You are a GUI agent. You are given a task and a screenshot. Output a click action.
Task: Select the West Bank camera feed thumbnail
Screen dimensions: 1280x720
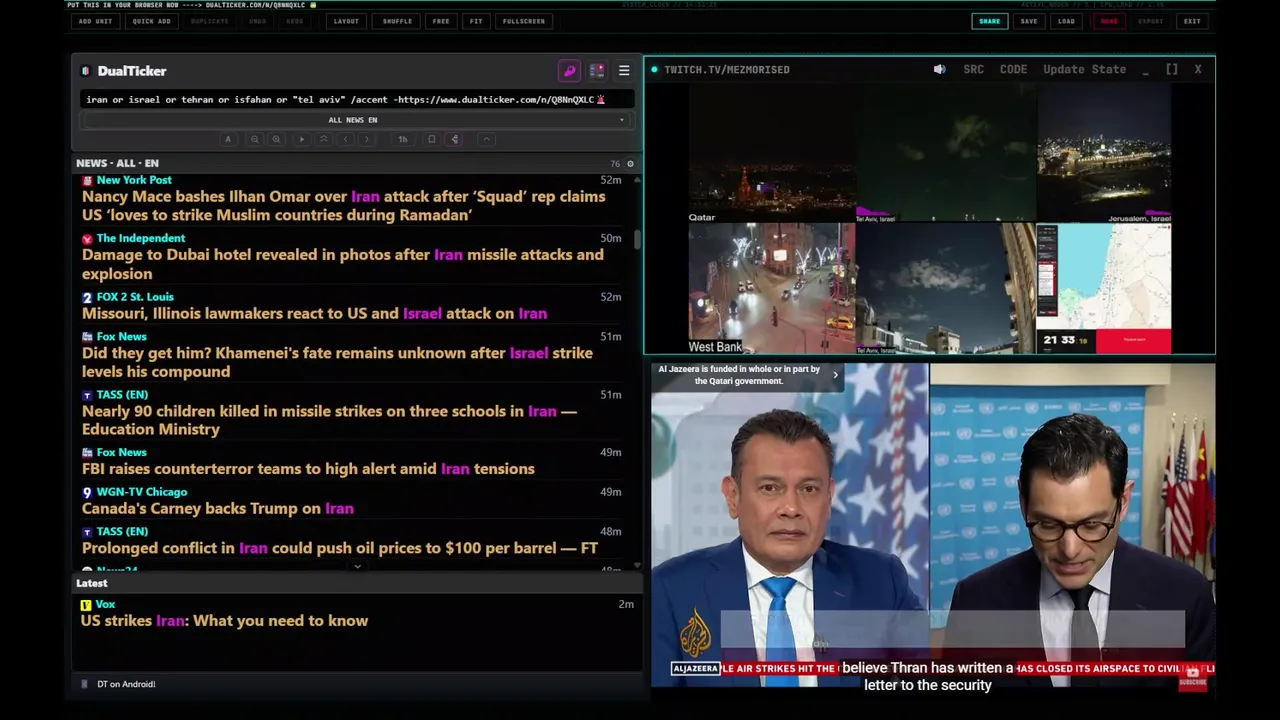[x=770, y=288]
